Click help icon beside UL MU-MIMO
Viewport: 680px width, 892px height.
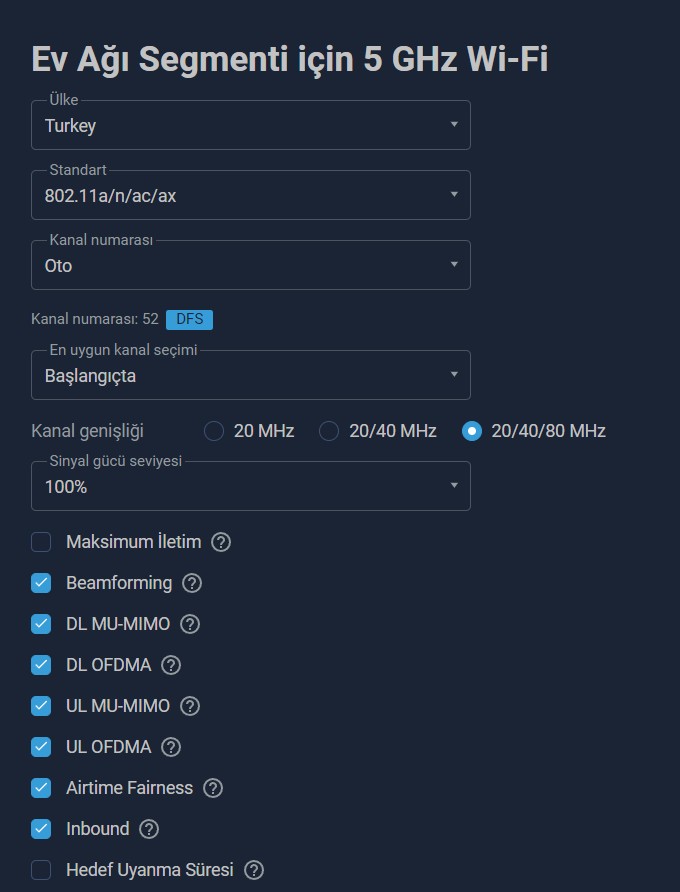click(190, 706)
